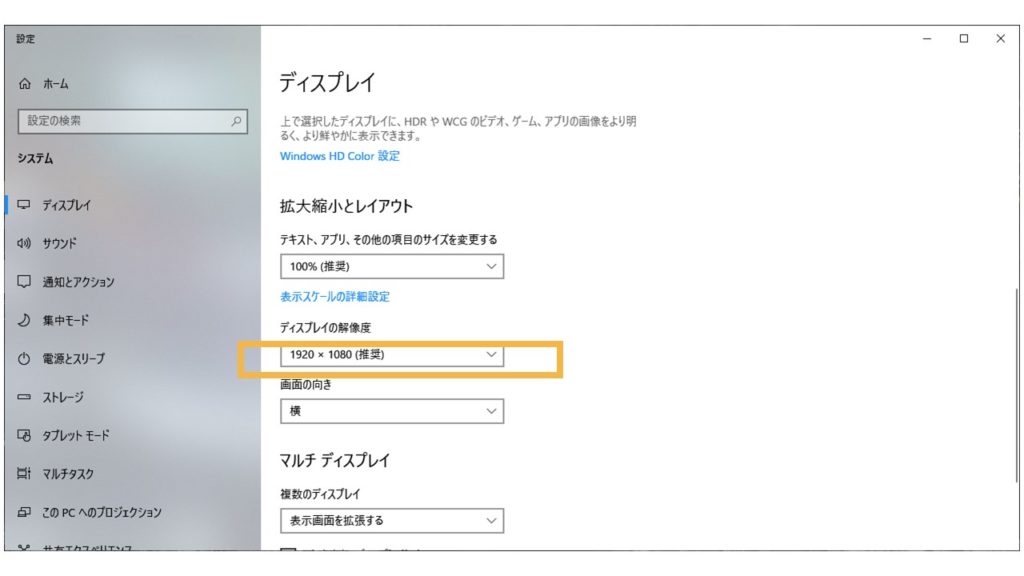Click the タブレット モード icon
This screenshot has height=576, width=1024.
coord(25,436)
